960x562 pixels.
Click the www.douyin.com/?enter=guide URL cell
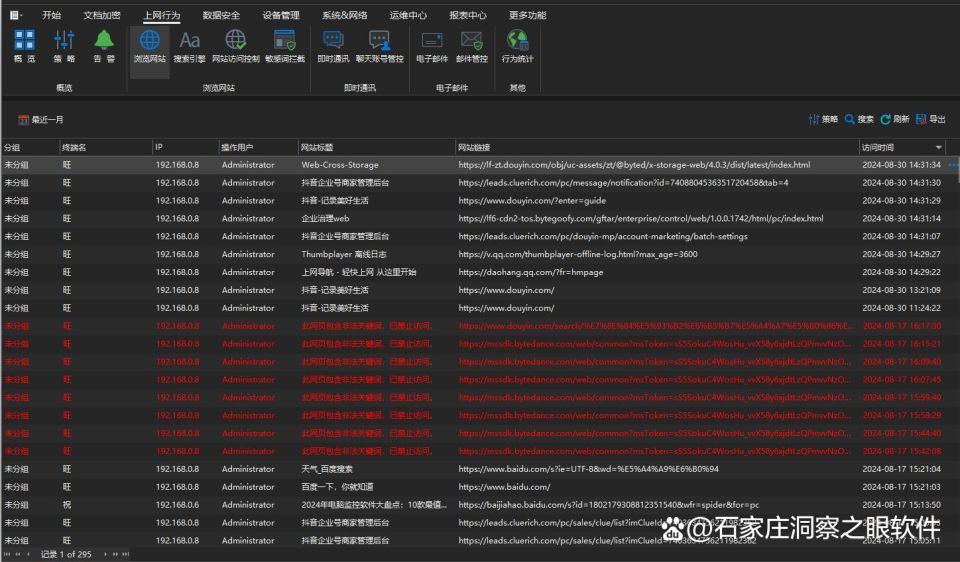tap(532, 200)
